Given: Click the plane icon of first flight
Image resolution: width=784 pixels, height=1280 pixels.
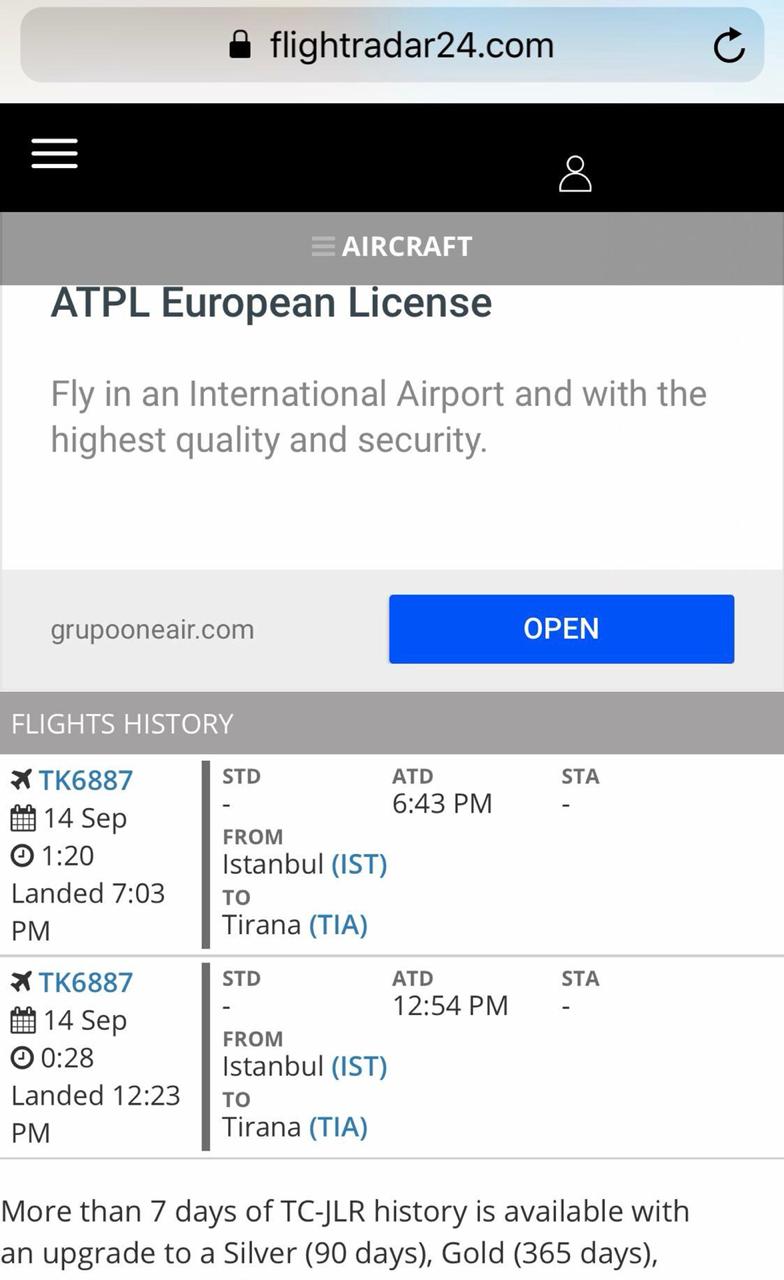Looking at the screenshot, I should coord(21,780).
